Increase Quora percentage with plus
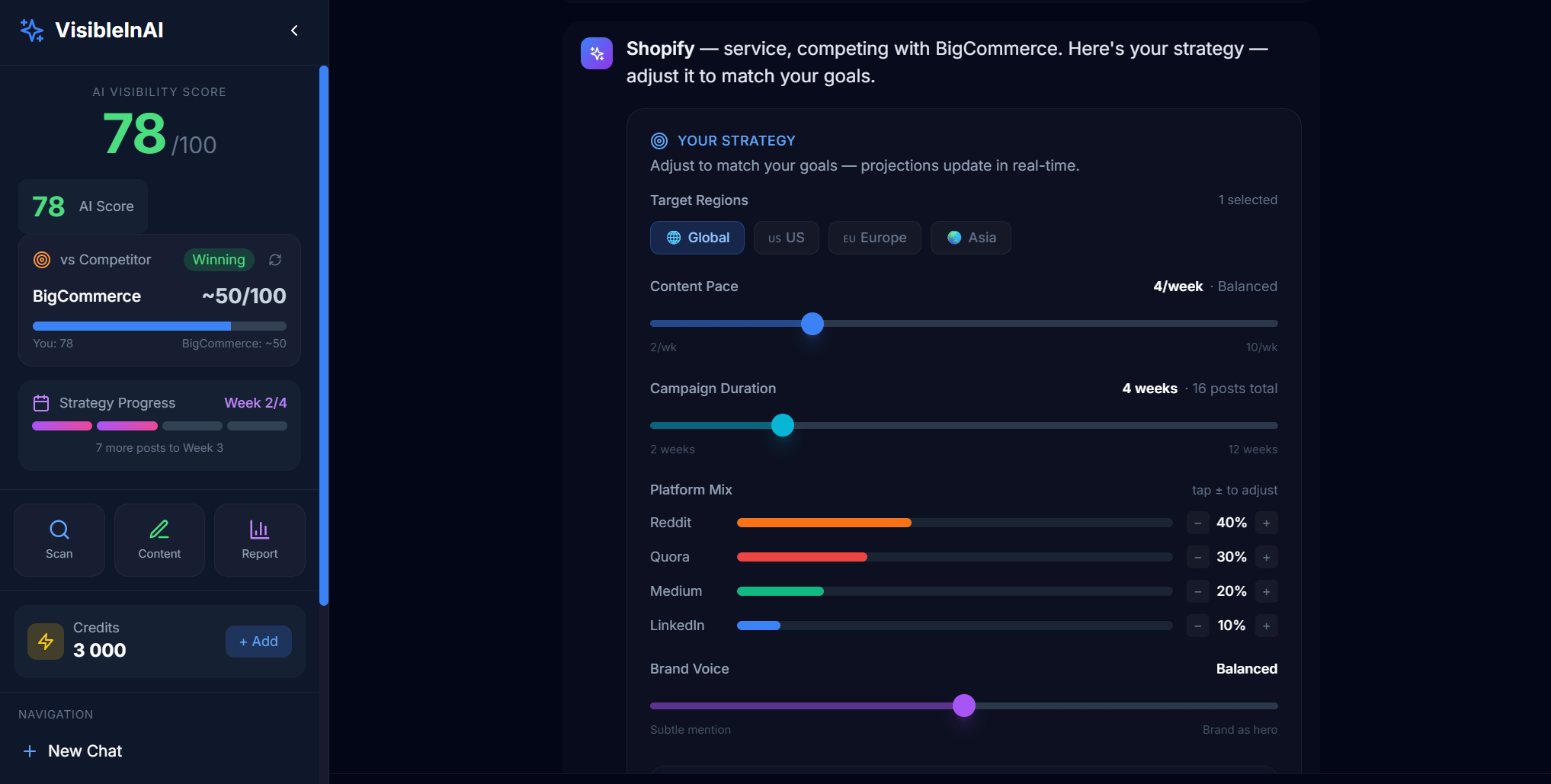The width and height of the screenshot is (1551, 784). pyautogui.click(x=1267, y=557)
